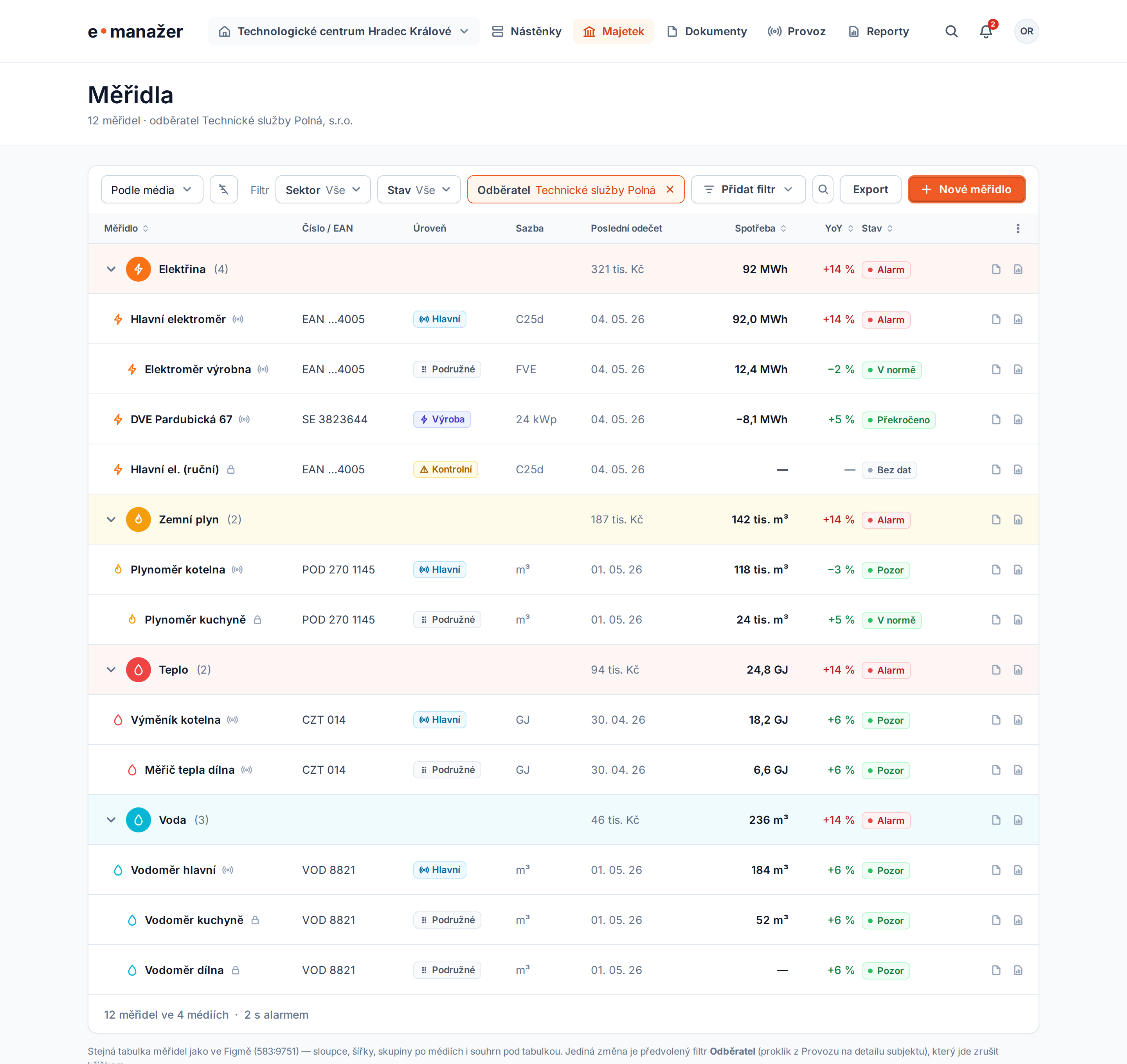
Task: Open the Přidat filtr dropdown
Action: (748, 189)
